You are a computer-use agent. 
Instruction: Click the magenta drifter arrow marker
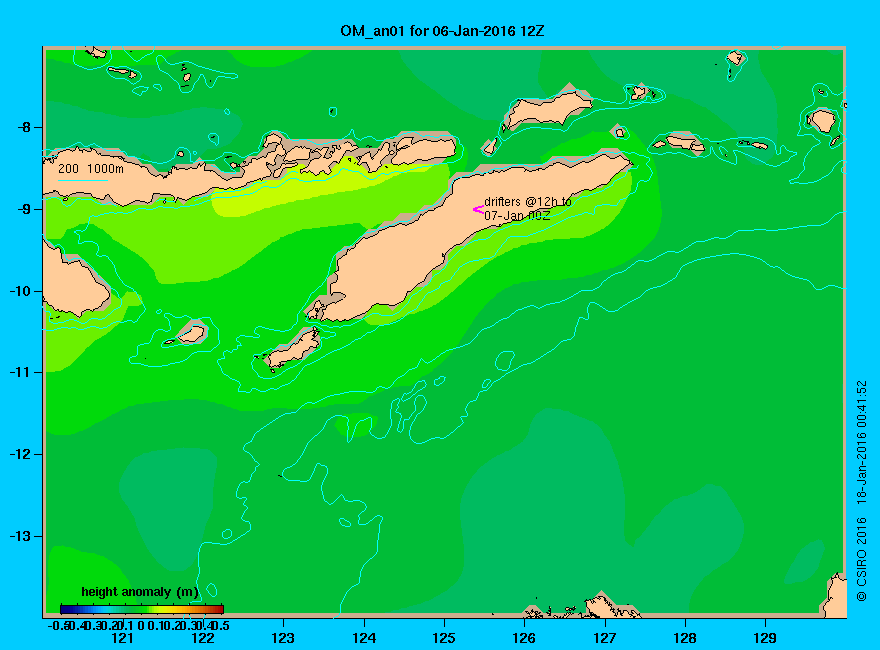[x=478, y=209]
